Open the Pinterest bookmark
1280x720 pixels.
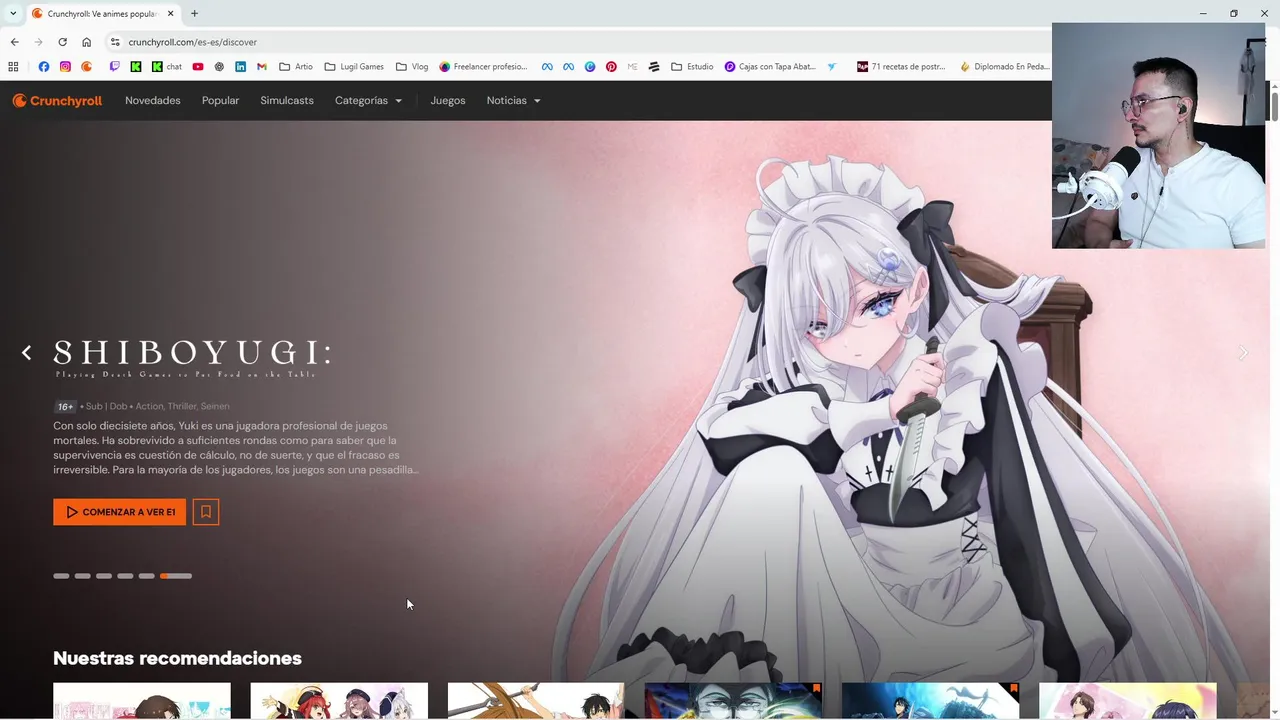611,67
